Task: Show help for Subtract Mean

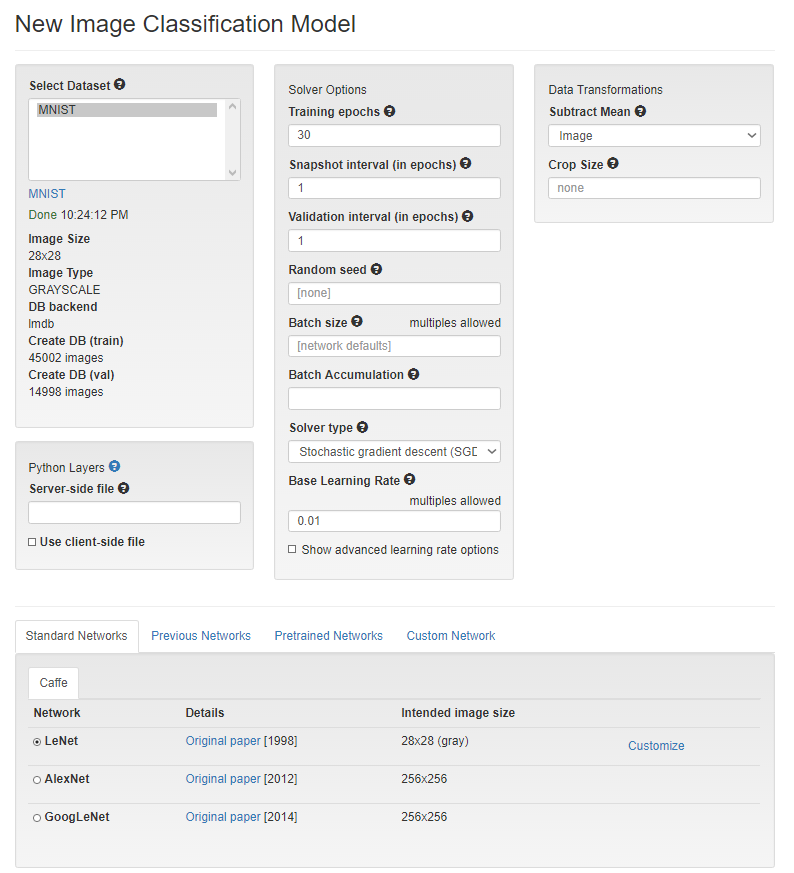Action: coord(640,111)
